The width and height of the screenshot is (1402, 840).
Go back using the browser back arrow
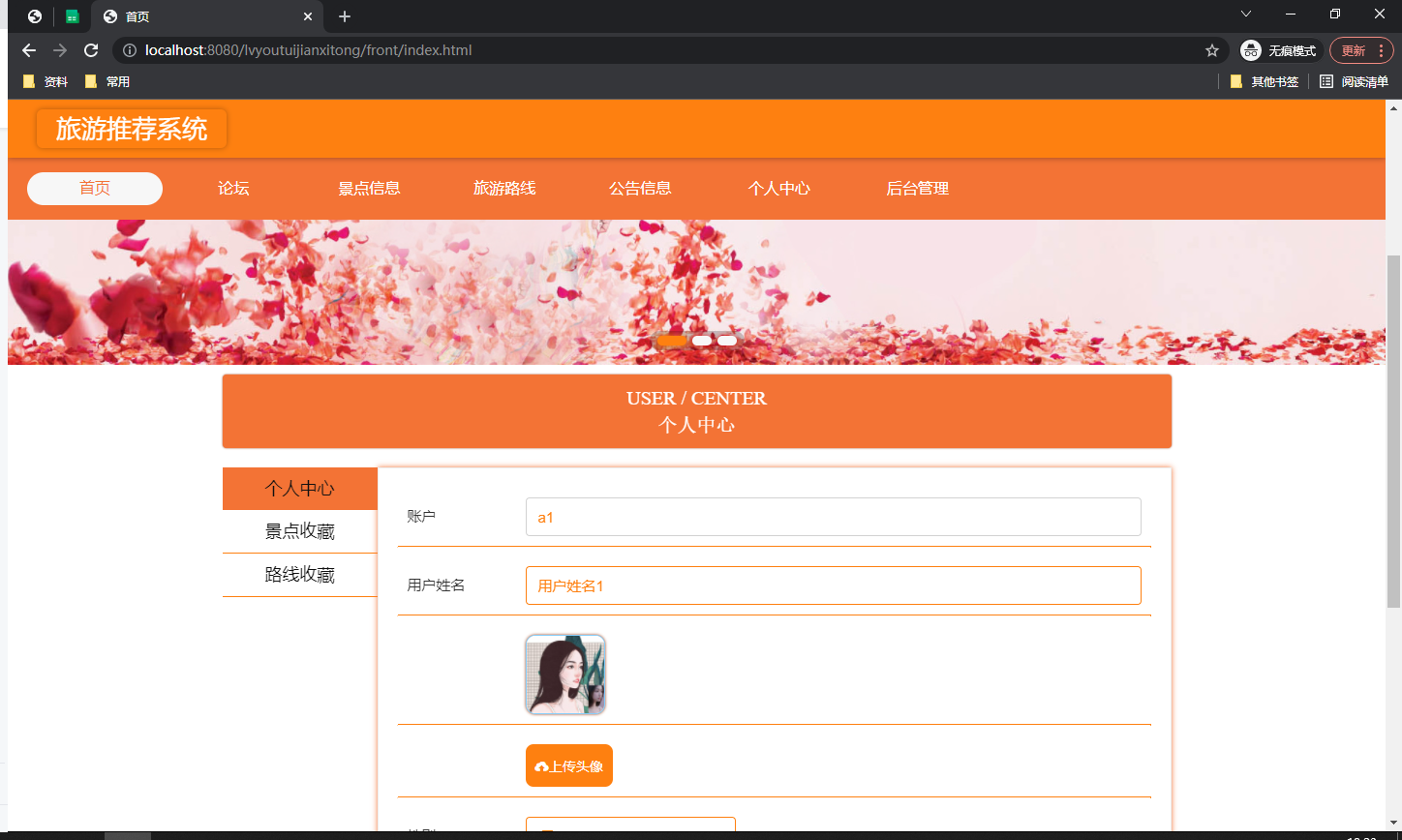(x=29, y=50)
